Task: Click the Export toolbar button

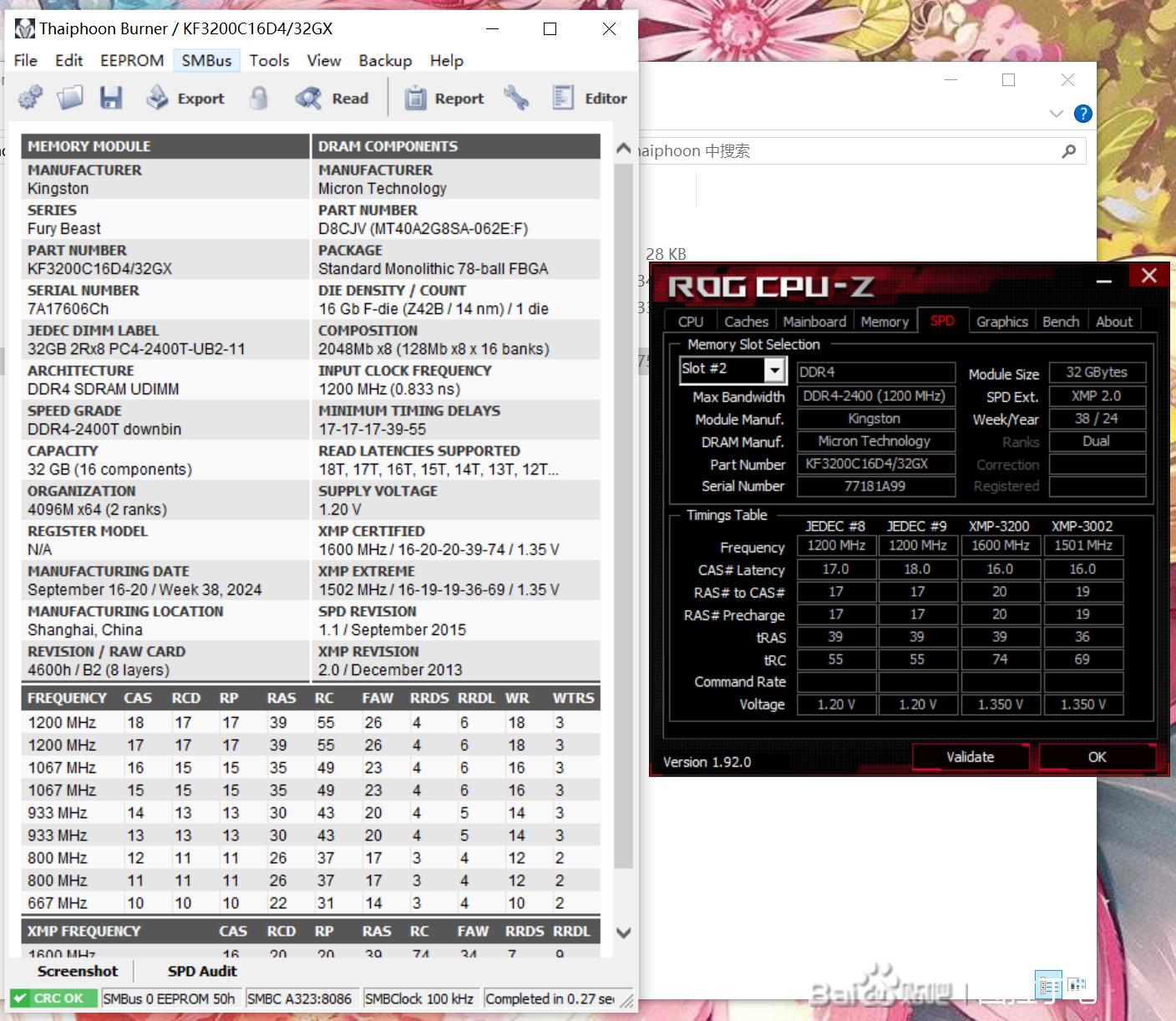Action: click(185, 98)
